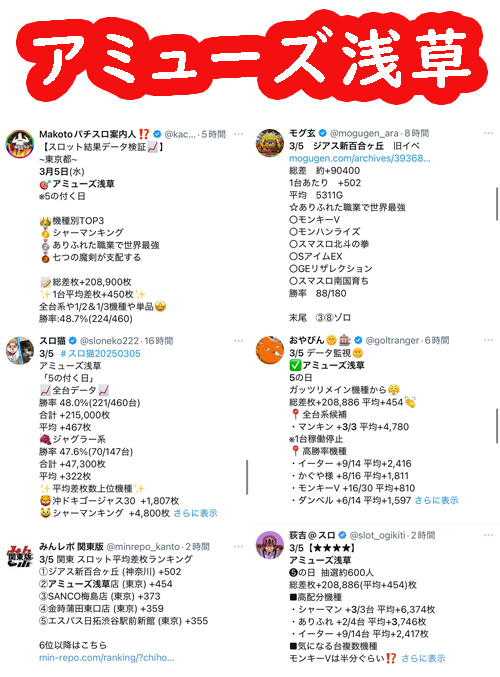Click verified badge next to スロ猫
The image size is (500, 677).
click(73, 341)
